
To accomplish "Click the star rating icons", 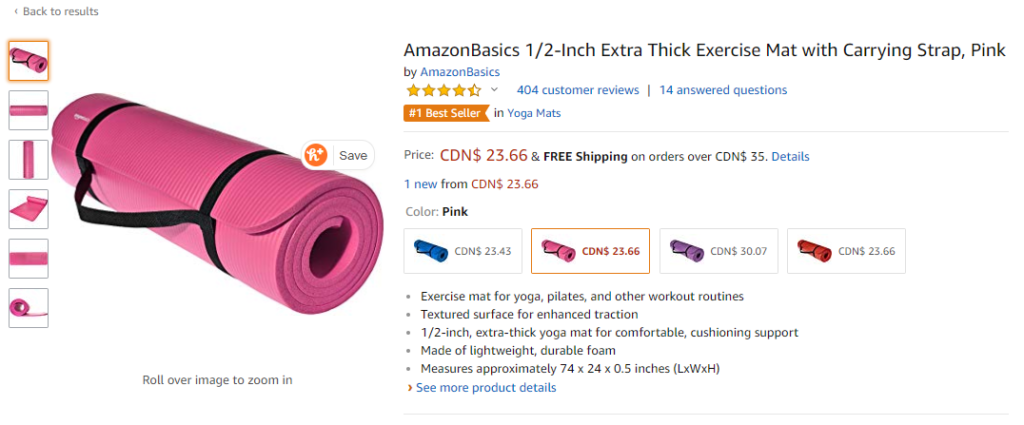I will (442, 90).
